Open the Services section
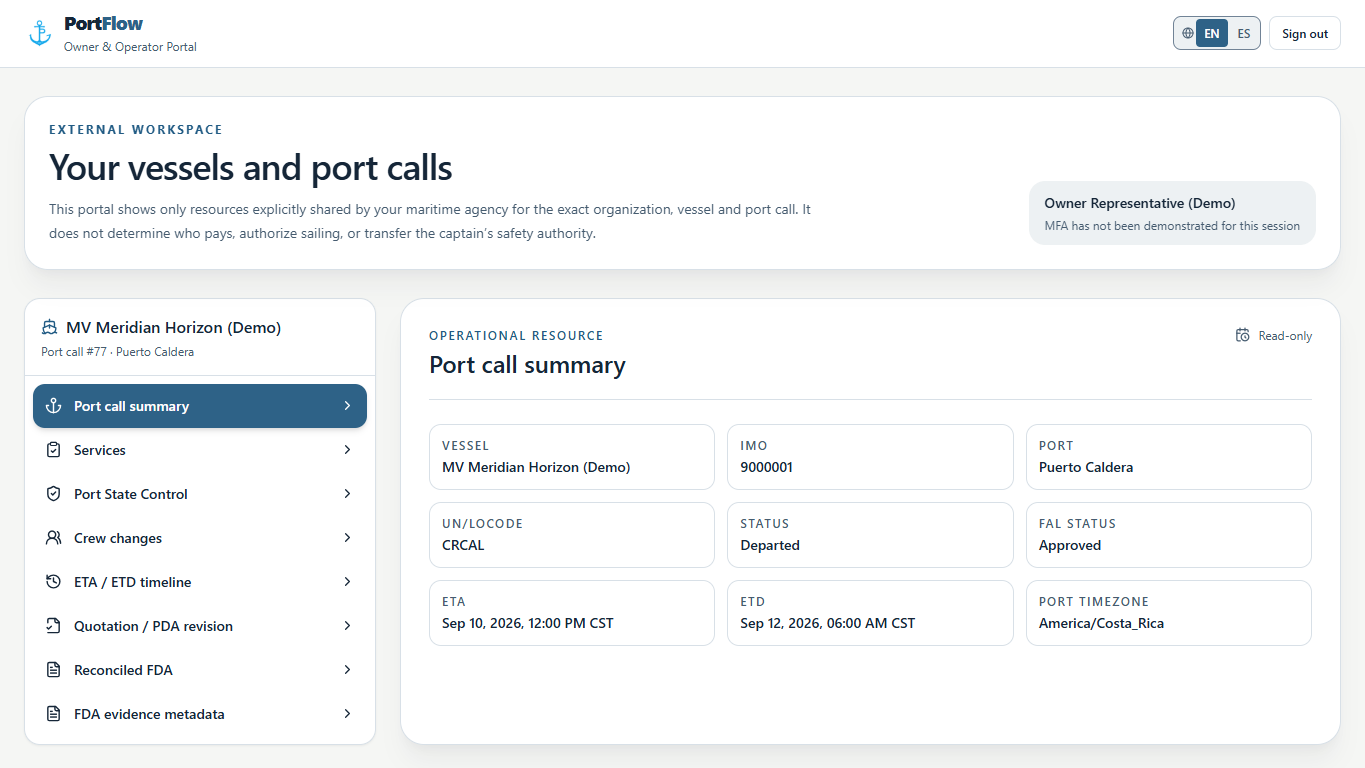Viewport: 1365px width, 768px height. pos(200,450)
